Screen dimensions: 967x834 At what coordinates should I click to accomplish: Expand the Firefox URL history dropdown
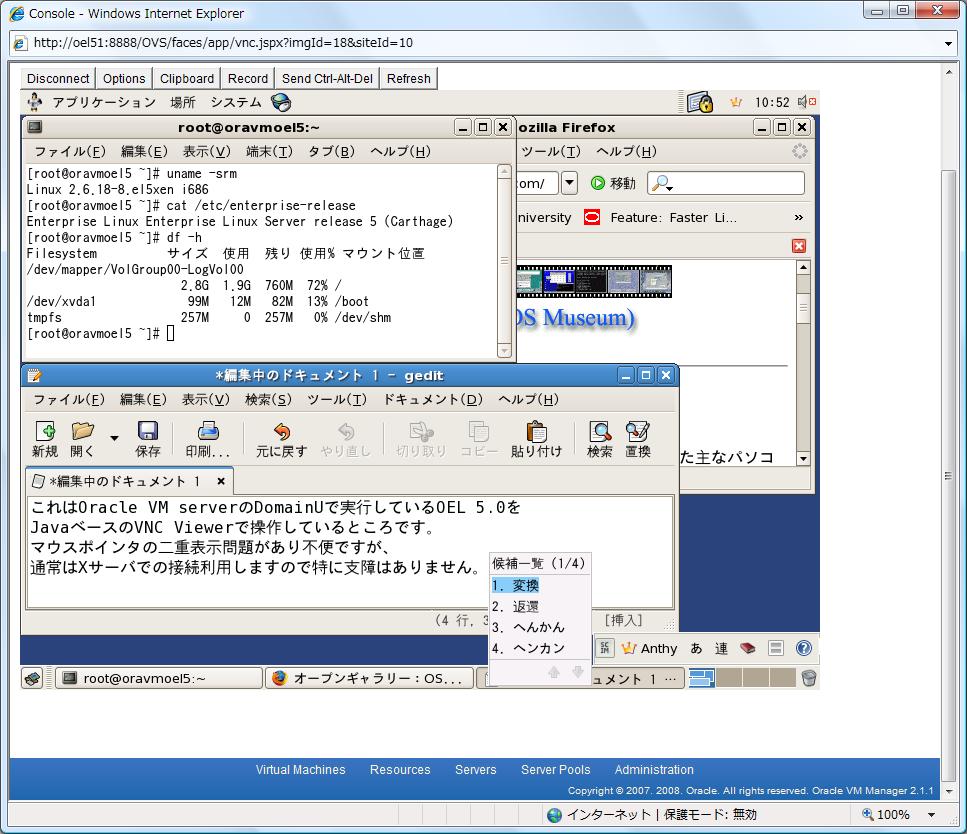[569, 183]
